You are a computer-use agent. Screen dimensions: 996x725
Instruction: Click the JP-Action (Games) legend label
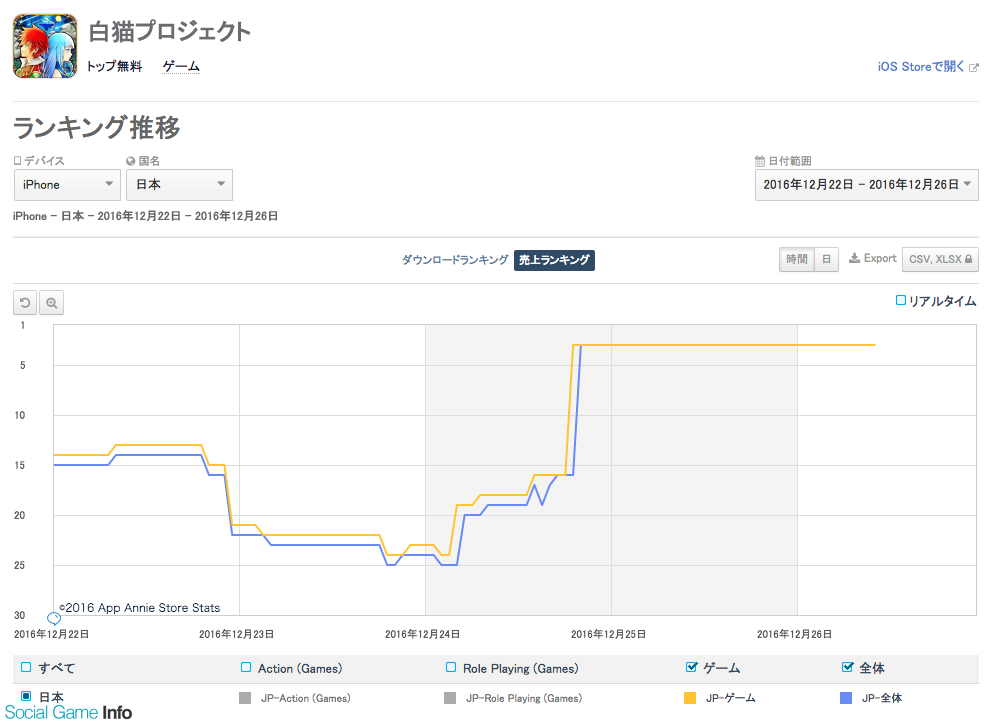coord(306,698)
